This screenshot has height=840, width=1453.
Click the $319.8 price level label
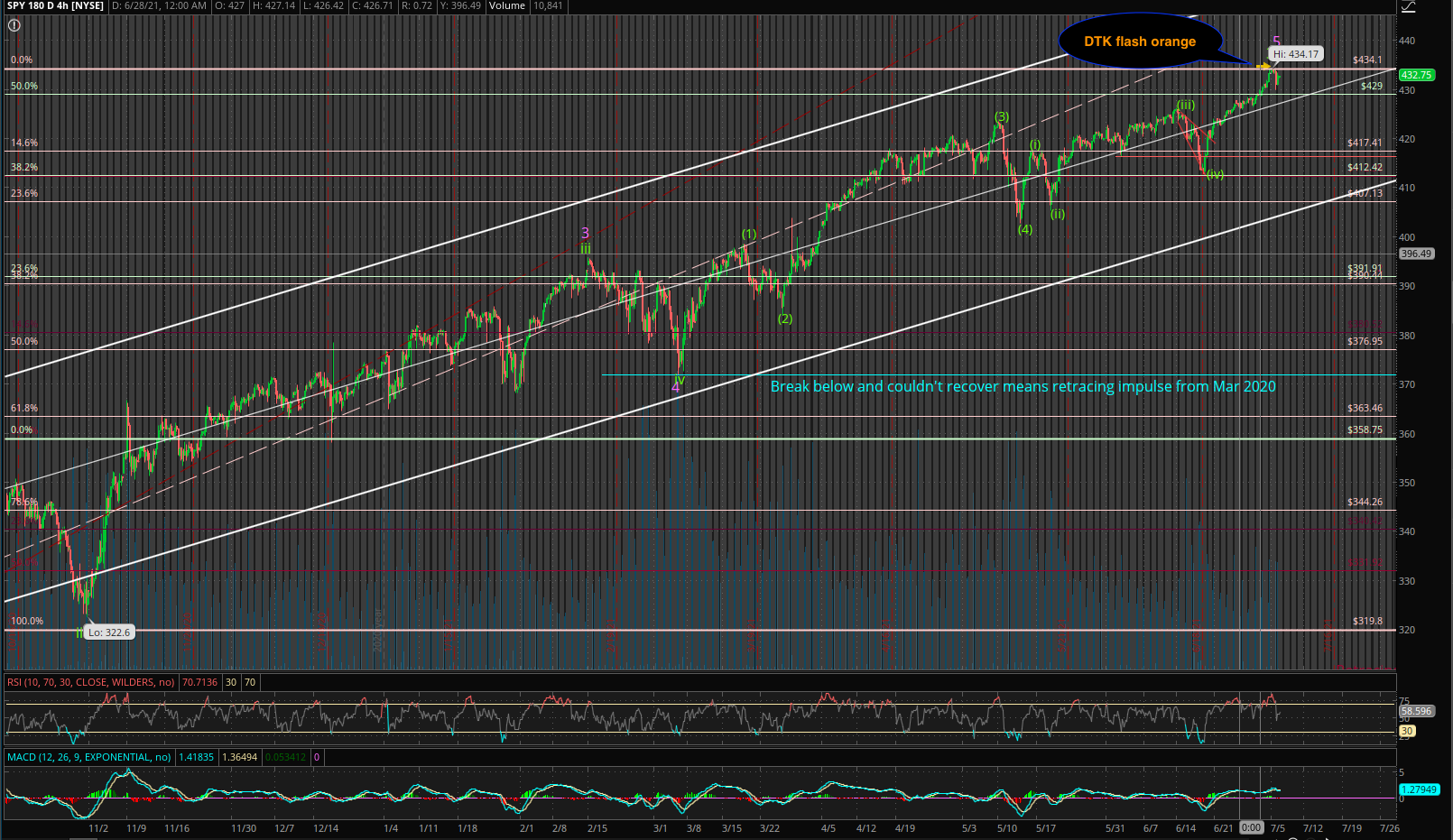[1367, 621]
